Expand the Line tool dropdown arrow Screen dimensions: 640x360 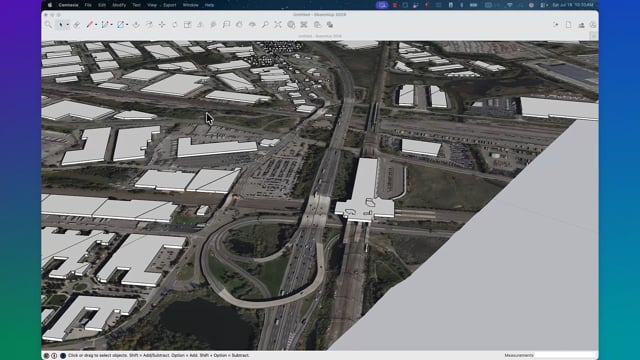click(x=96, y=25)
